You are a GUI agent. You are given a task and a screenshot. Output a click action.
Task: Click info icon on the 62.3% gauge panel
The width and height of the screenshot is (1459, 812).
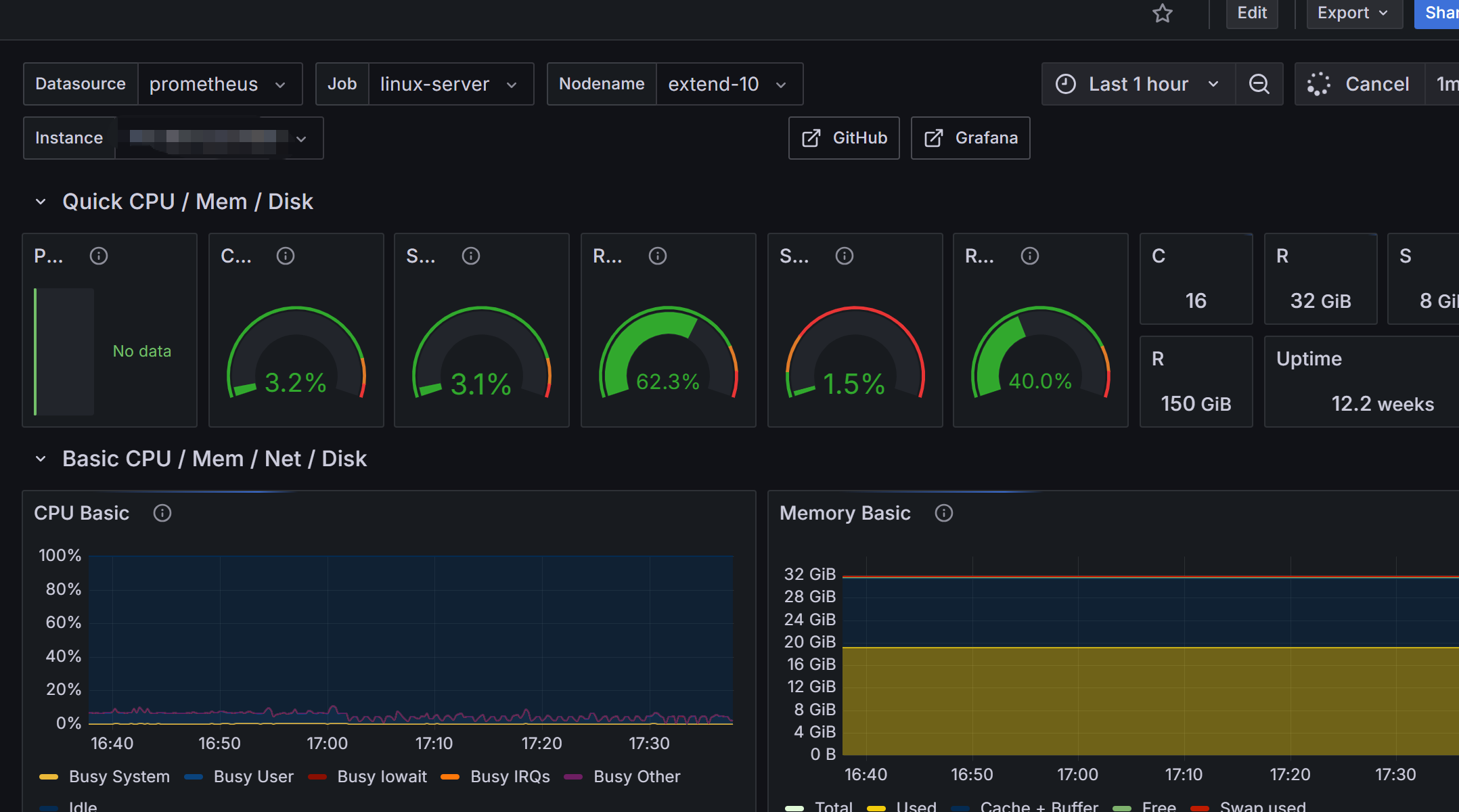pos(658,256)
